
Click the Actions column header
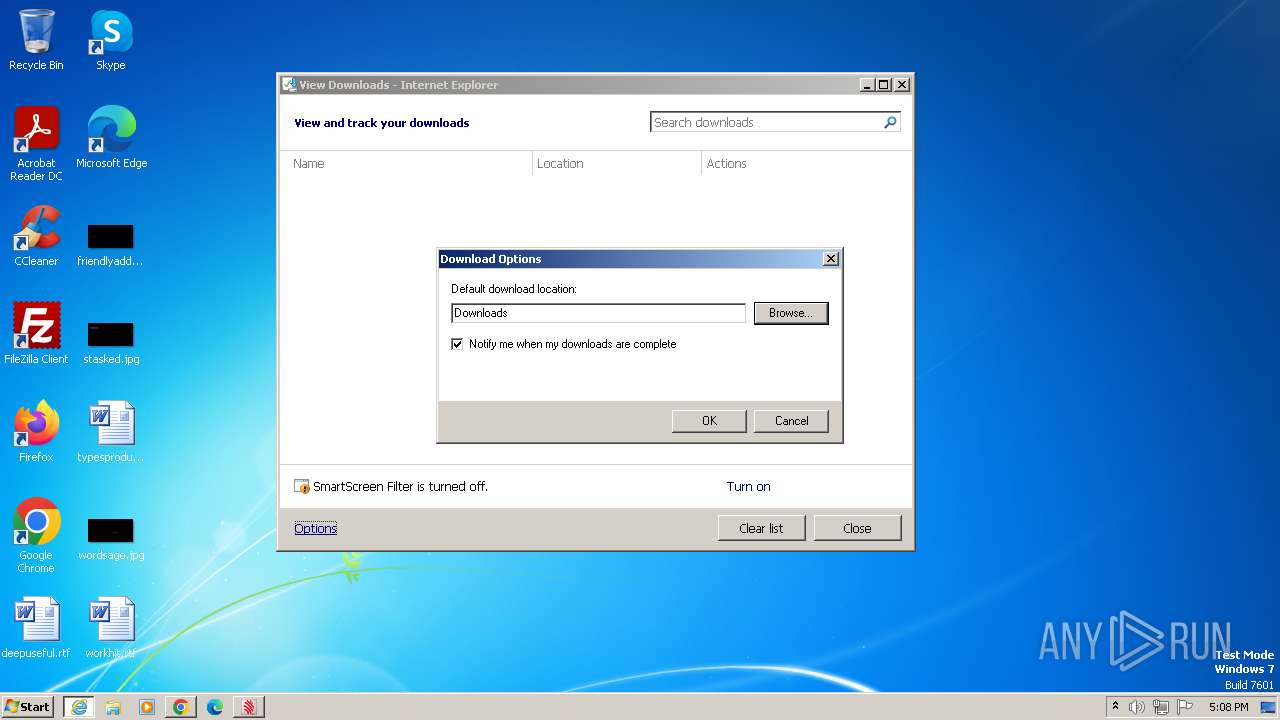806,163
